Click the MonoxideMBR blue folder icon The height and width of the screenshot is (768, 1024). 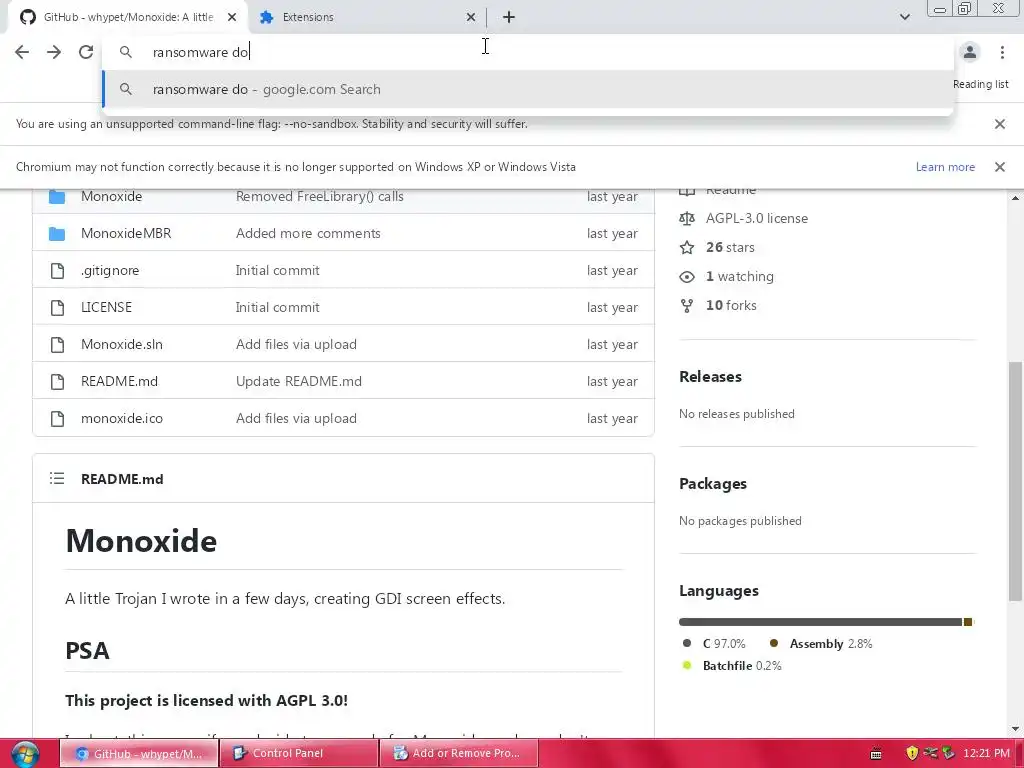(57, 233)
